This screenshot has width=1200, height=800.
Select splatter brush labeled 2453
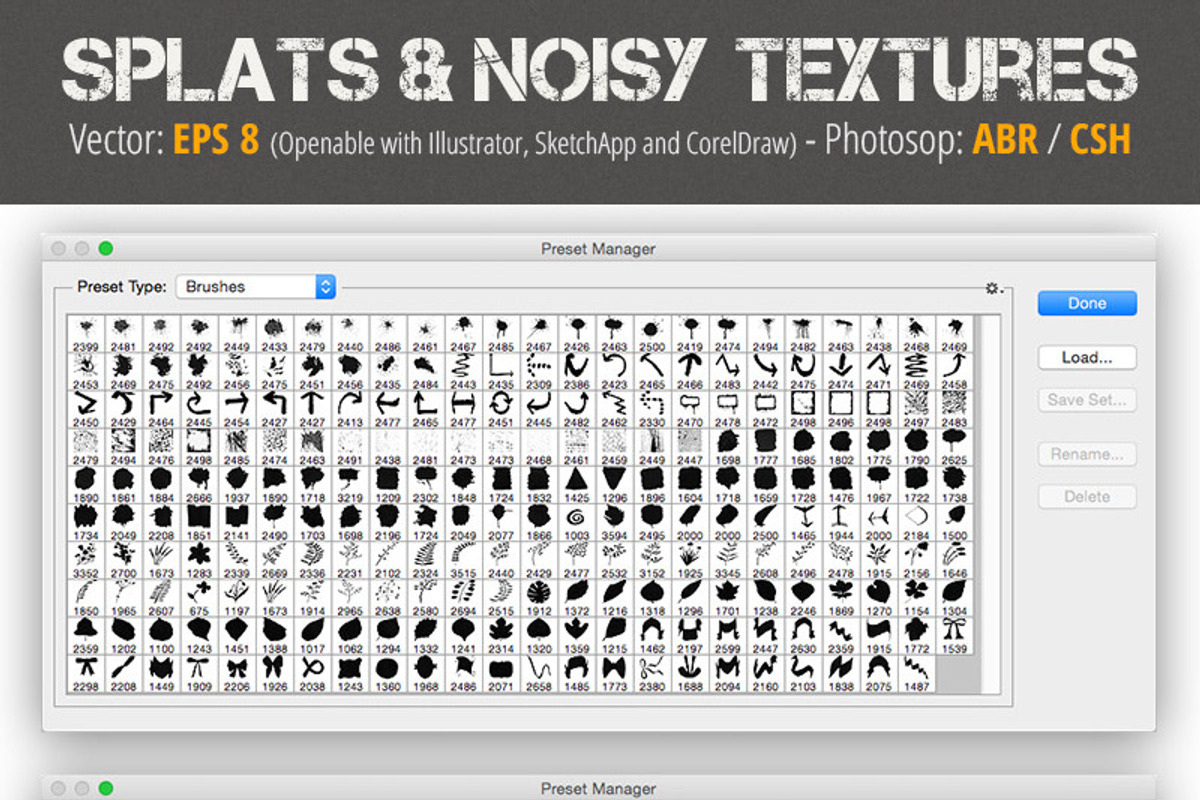point(85,371)
